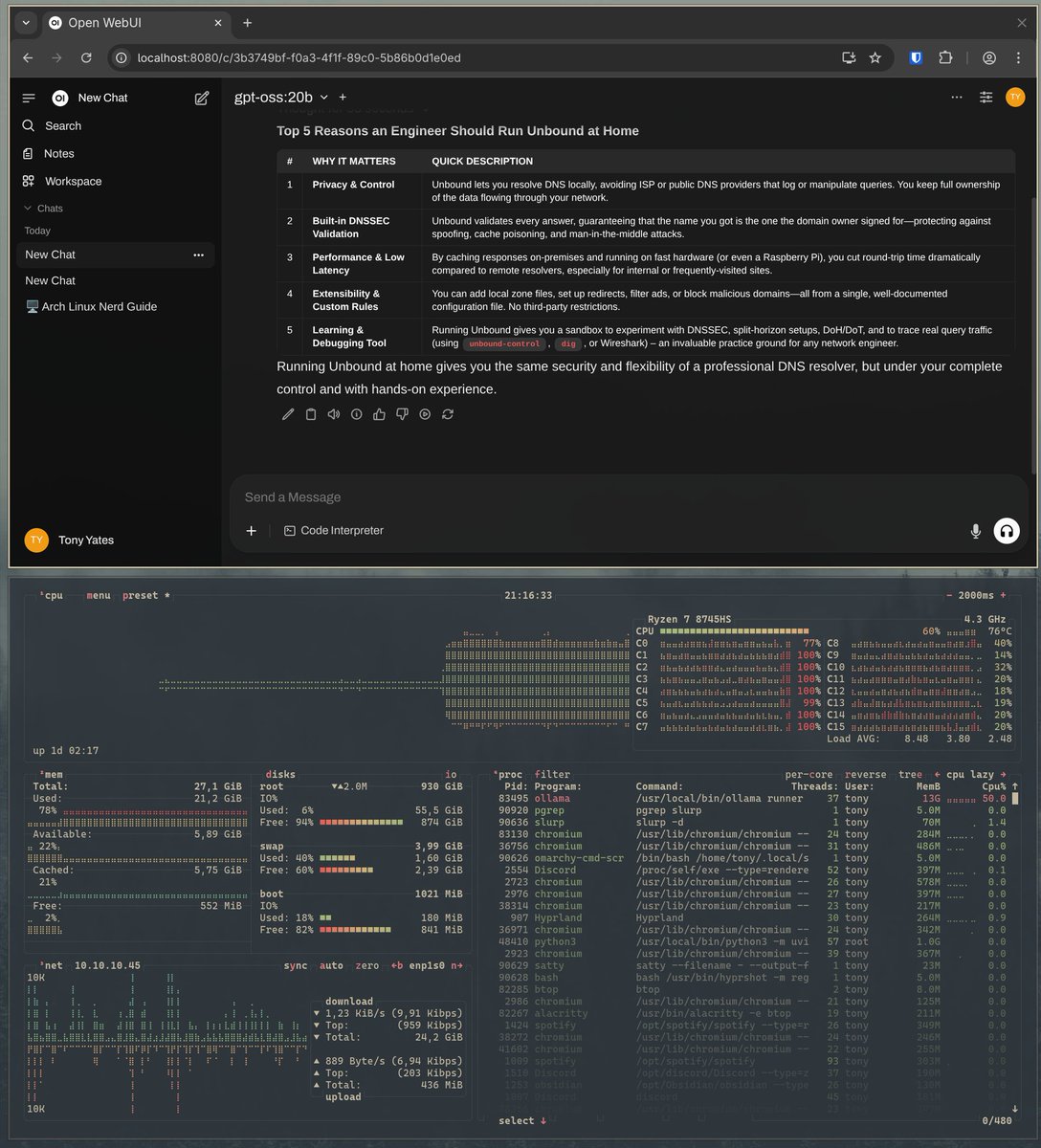
Task: Open the plus menu in message box
Action: pos(252,531)
